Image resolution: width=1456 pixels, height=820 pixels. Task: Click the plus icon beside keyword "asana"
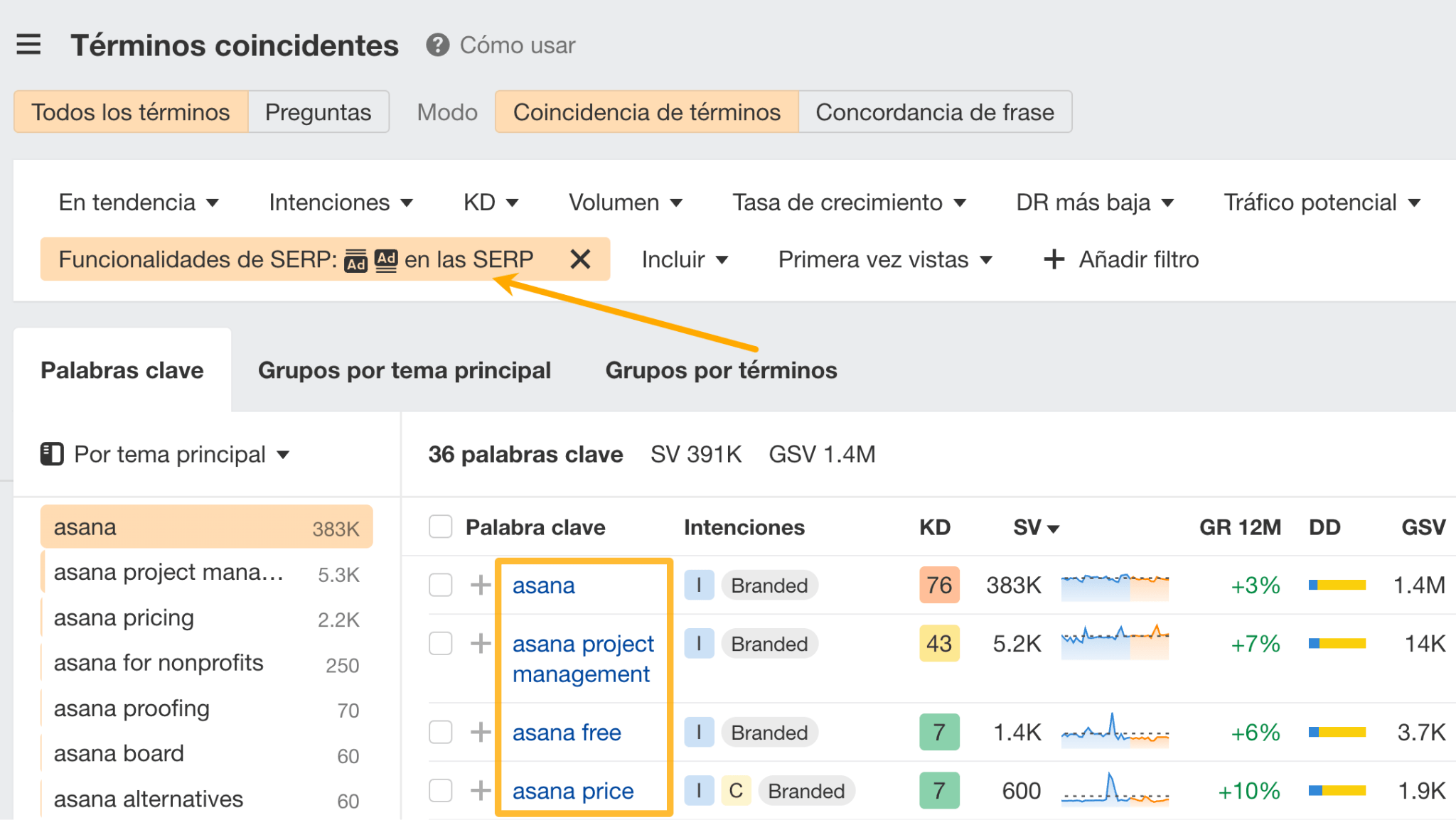click(481, 585)
